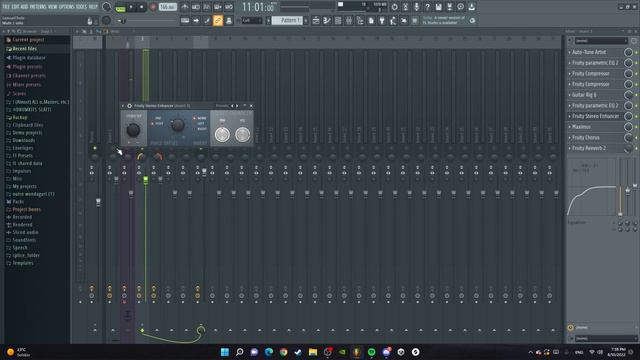
Task: Click the download content library icon
Action: [471, 7]
